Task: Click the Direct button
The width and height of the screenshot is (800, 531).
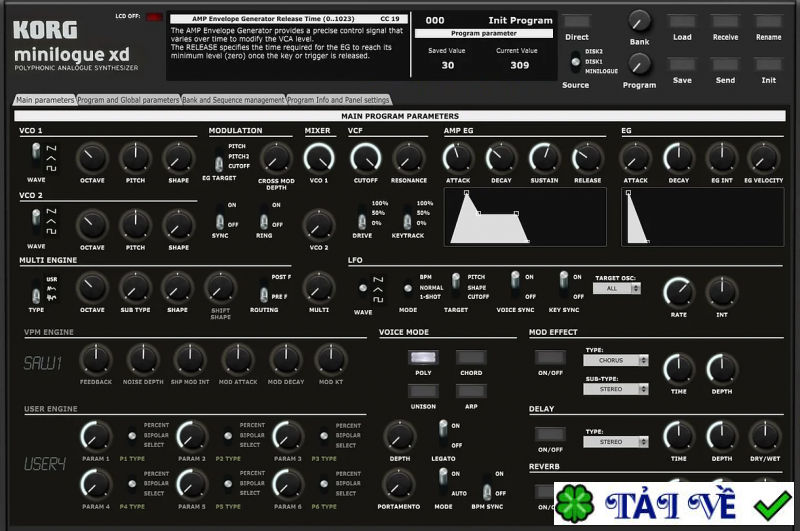Action: click(577, 21)
